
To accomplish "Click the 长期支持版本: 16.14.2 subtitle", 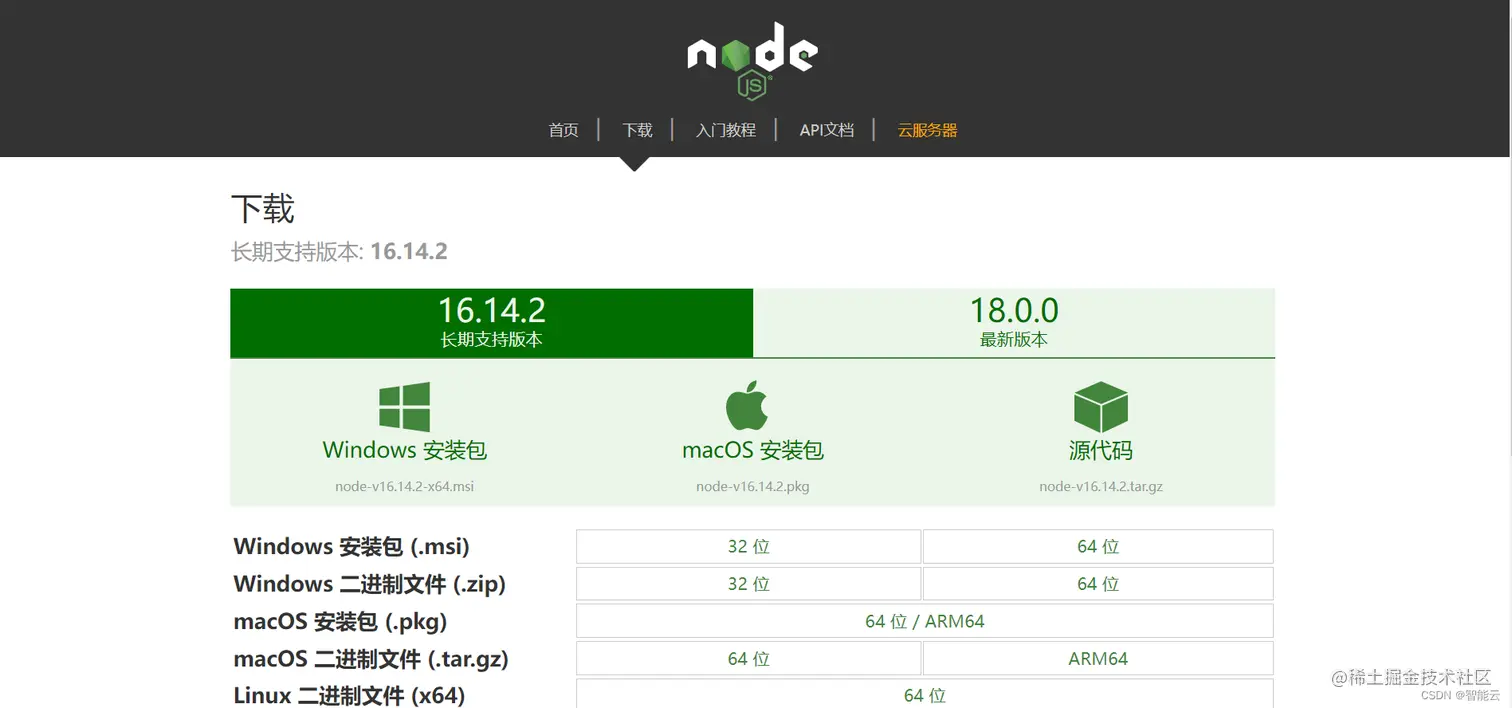I will coord(339,251).
